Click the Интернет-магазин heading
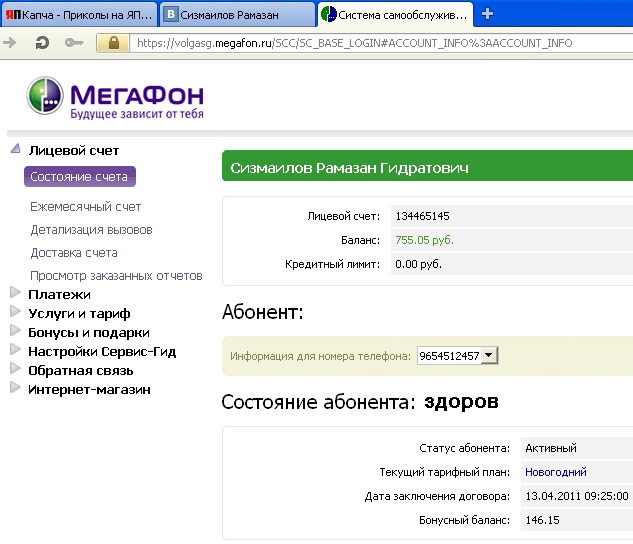 (x=89, y=389)
